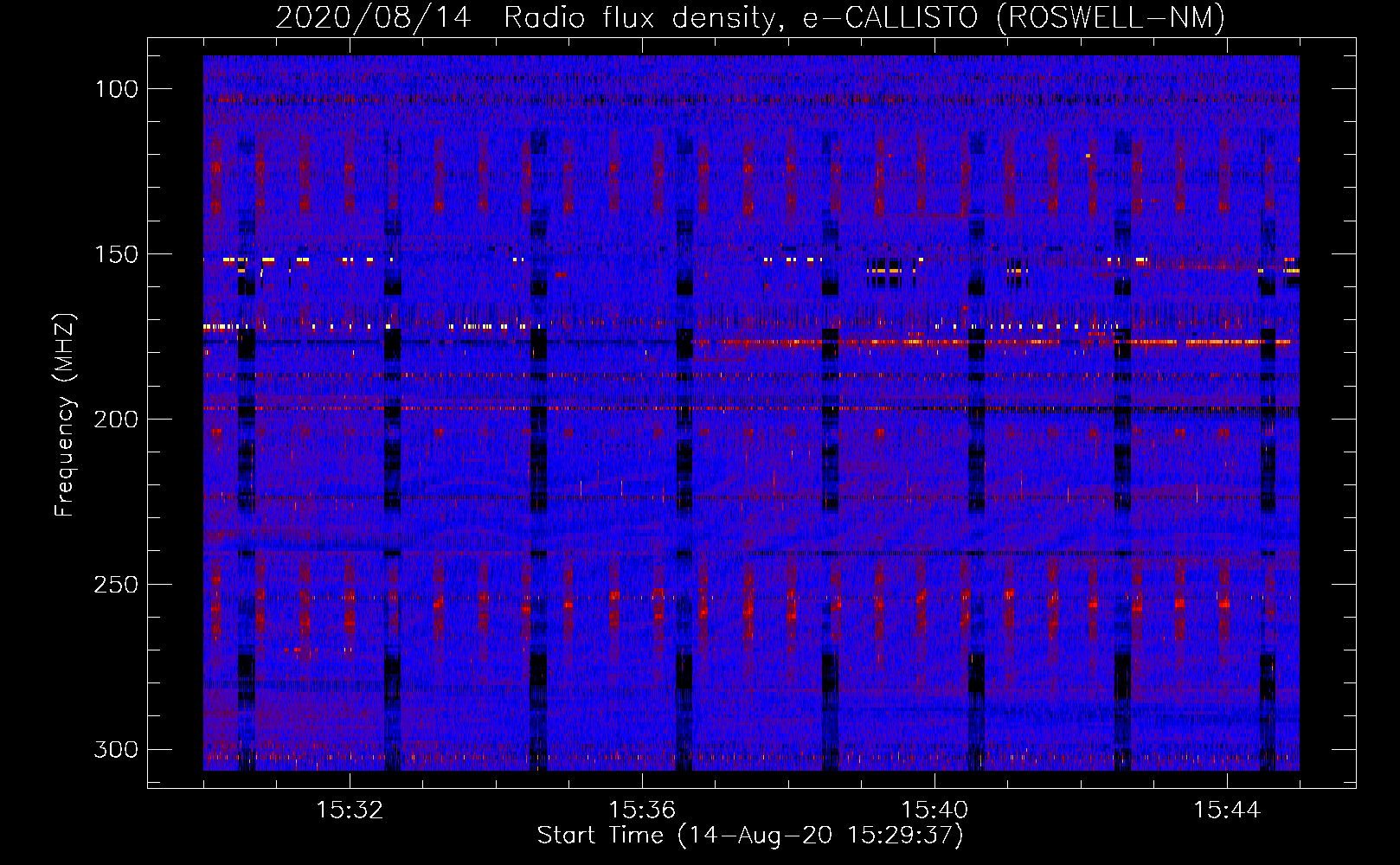Click the plot title '2020/08/14 Radio flux density'
This screenshot has height=865, width=1400.
coord(750,18)
